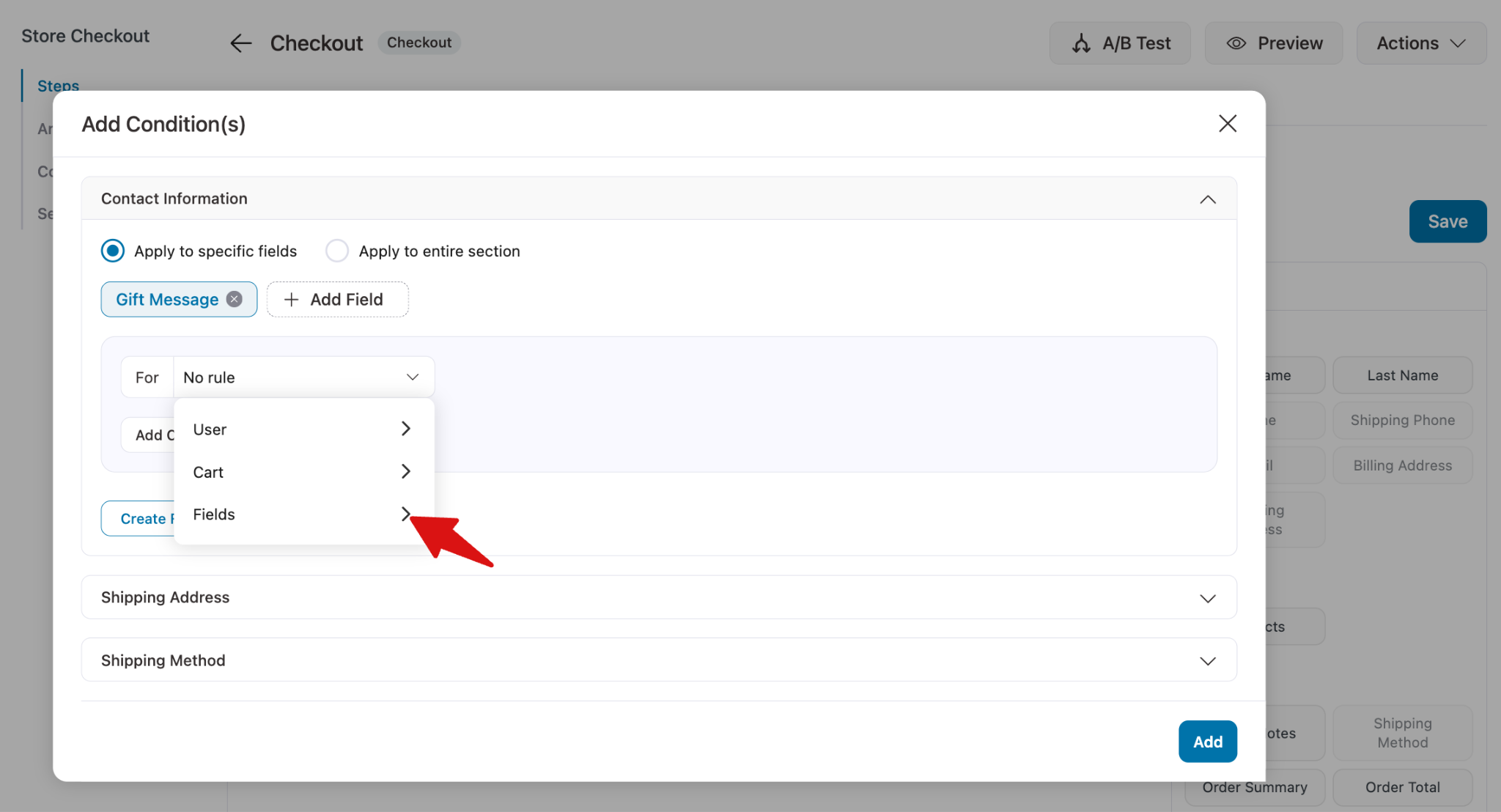
Task: Expand the Cart submenu arrow
Action: click(406, 471)
